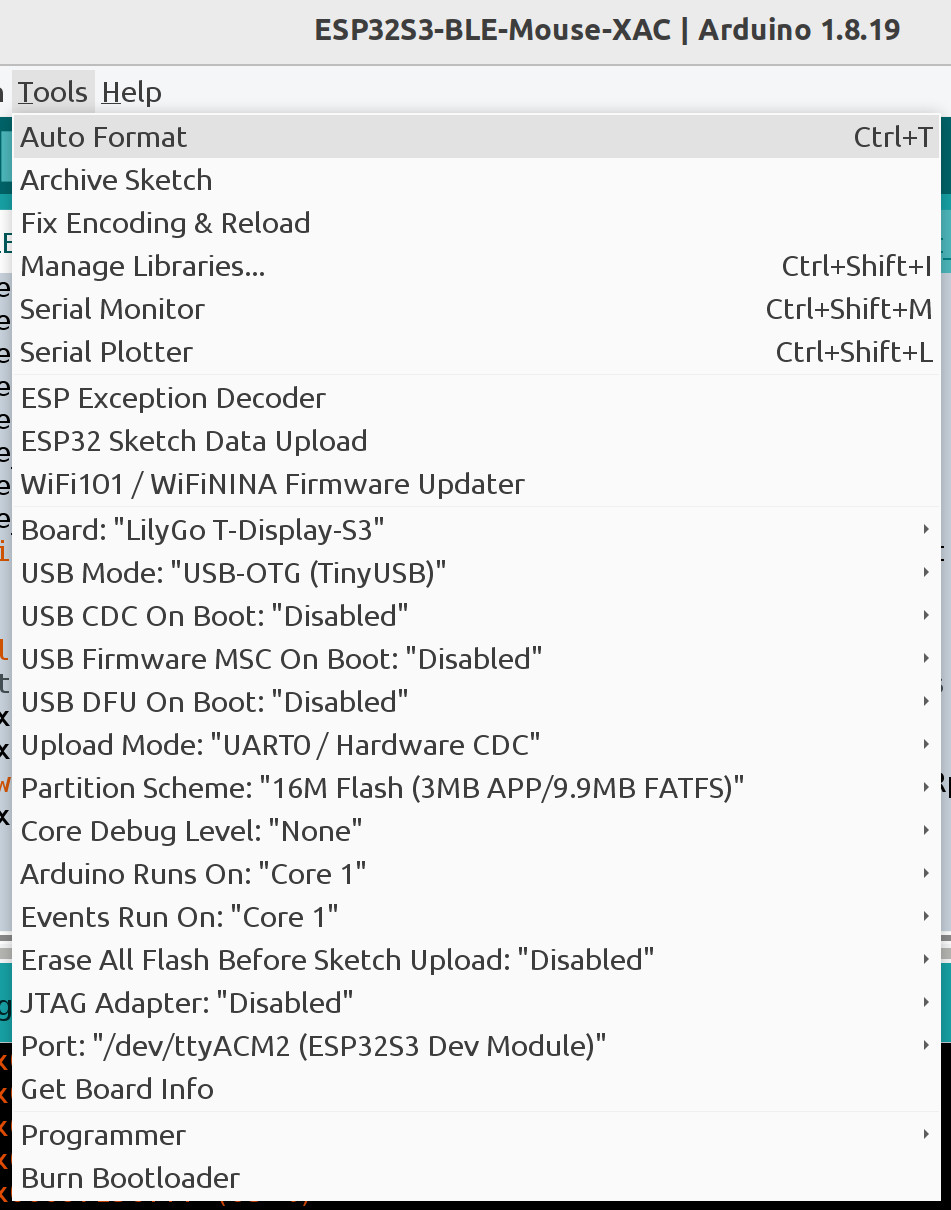Expand Core Debug Level "None" submenu
Viewport: 951px width, 1210px height.
[476, 831]
